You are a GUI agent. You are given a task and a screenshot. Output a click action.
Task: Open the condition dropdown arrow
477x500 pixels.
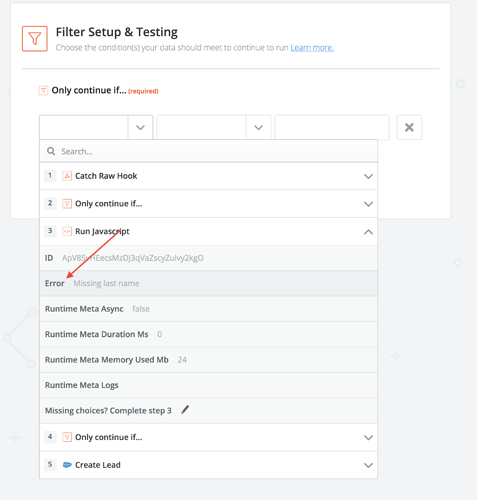coord(258,127)
